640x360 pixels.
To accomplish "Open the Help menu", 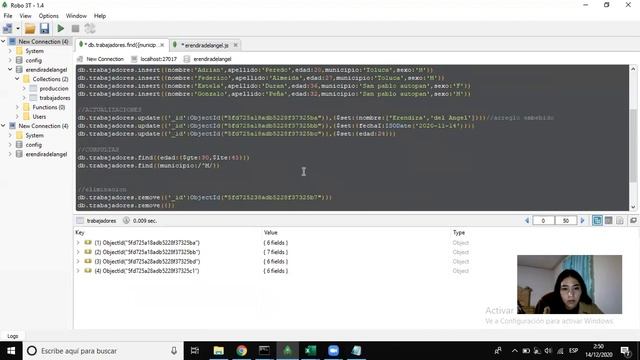I will coord(100,16).
